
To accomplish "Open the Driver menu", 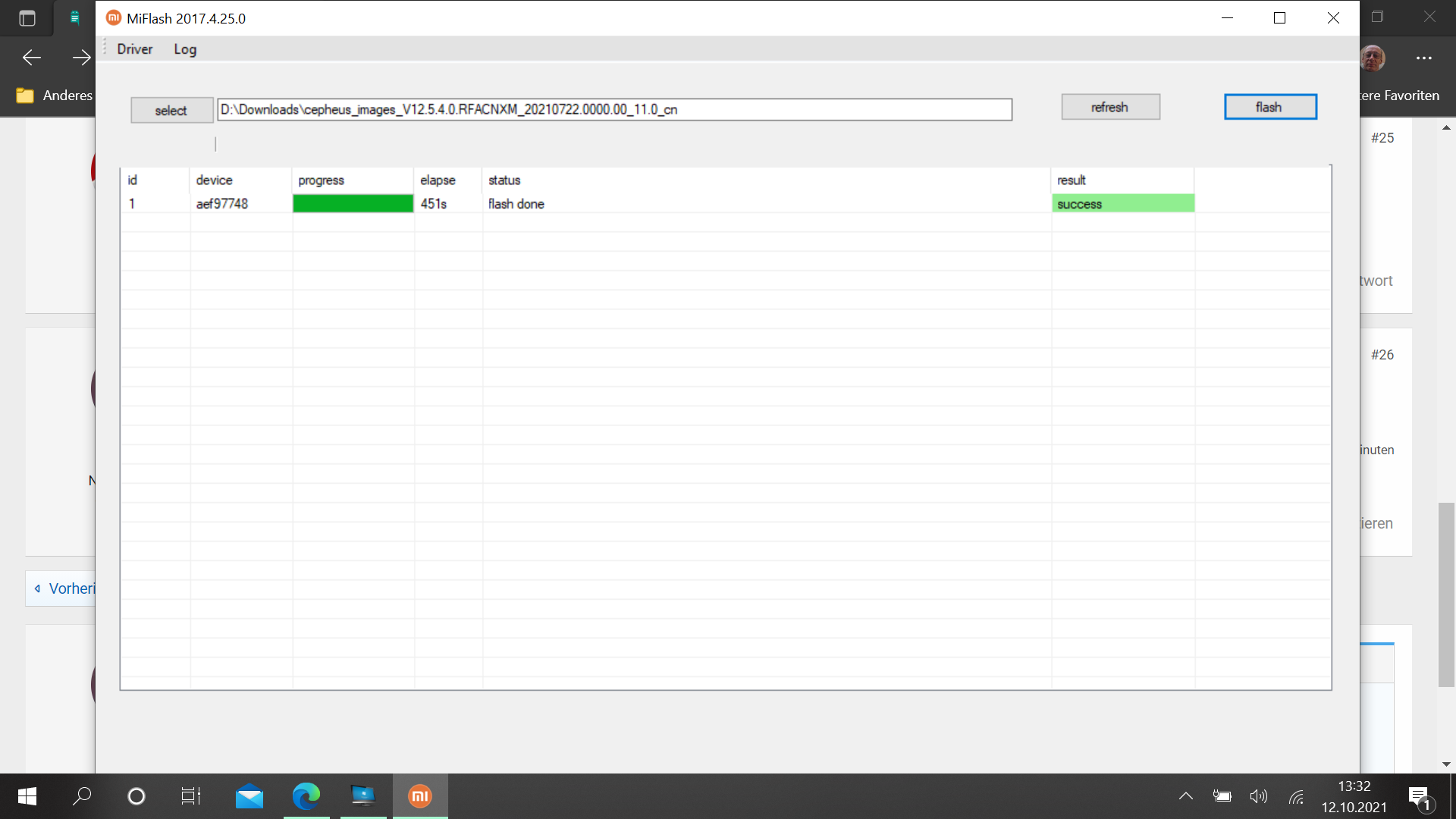I will pos(135,49).
